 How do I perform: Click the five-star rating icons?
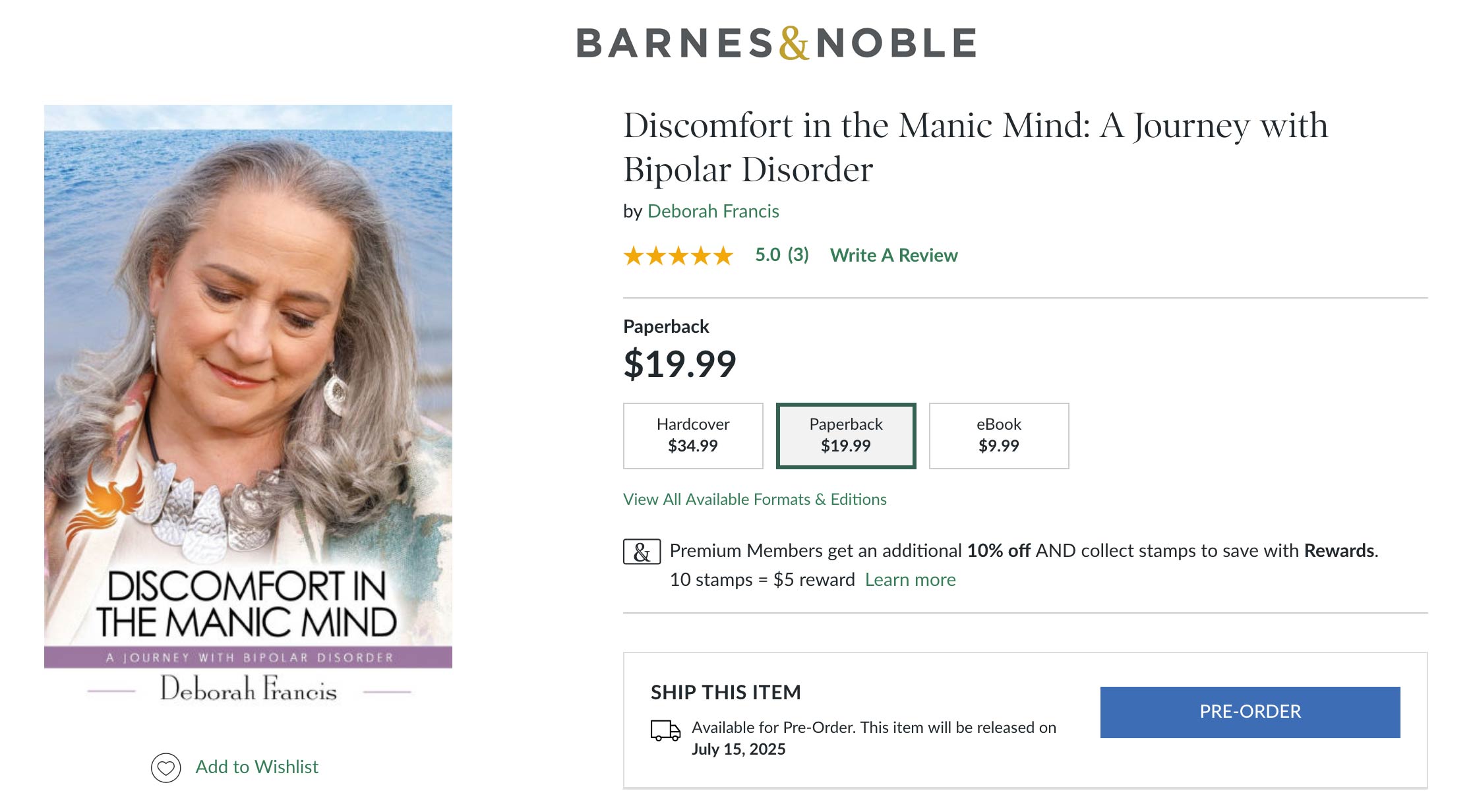[678, 256]
